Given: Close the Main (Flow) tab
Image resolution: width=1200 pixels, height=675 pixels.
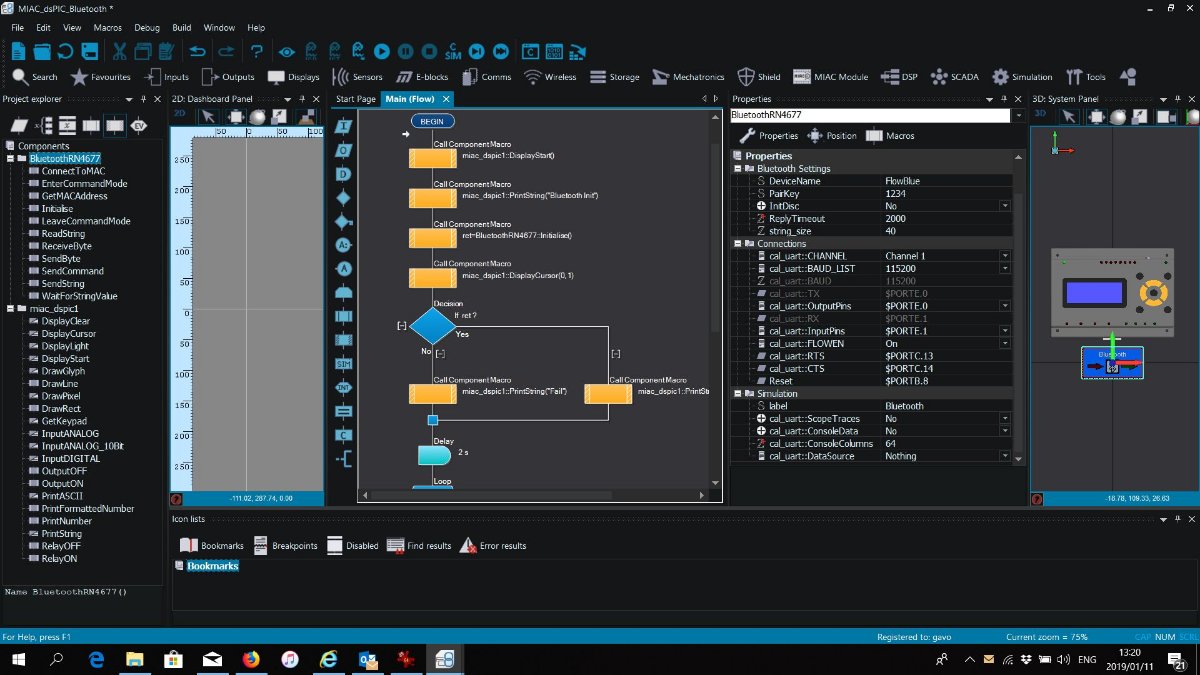Looking at the screenshot, I should coord(446,99).
